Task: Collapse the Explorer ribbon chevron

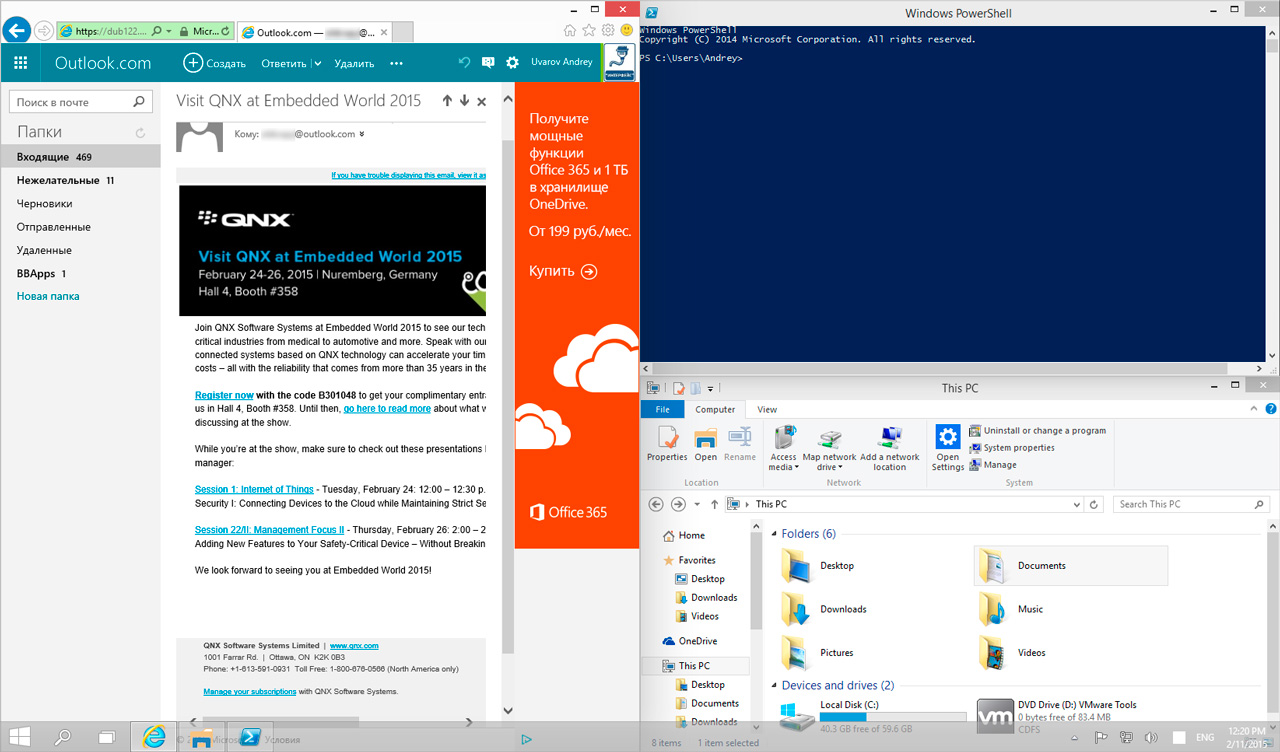Action: [x=1252, y=409]
